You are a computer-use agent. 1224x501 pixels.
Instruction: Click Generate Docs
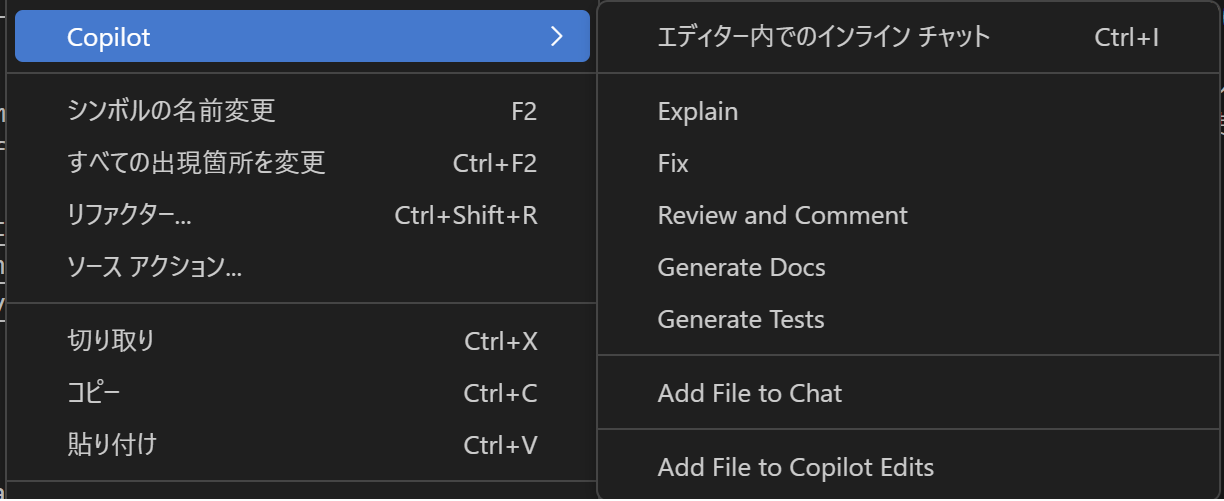[x=741, y=268]
